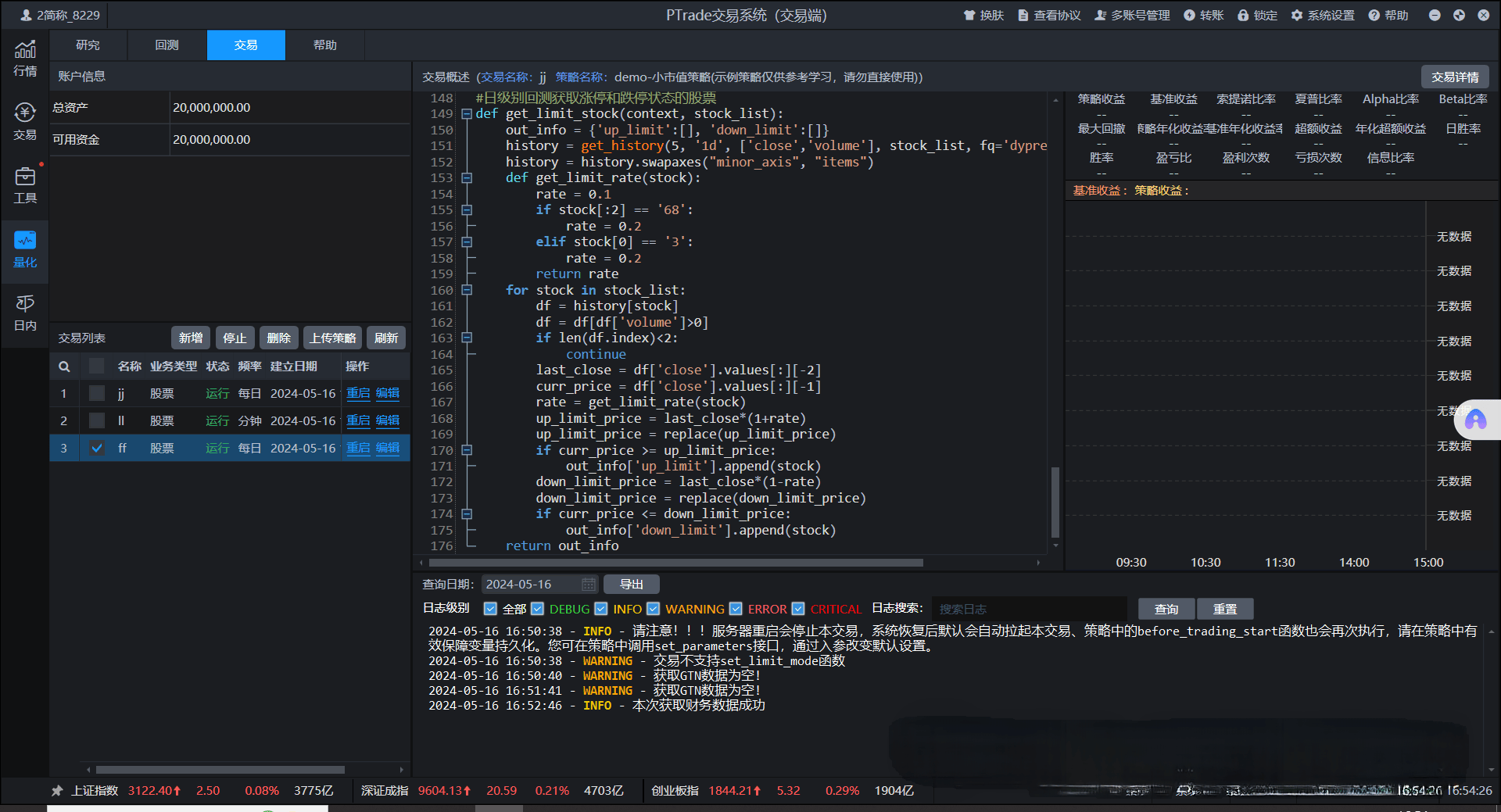Click the 搜索日志 log search field
Screen dimensions: 1501x812
click(1028, 609)
